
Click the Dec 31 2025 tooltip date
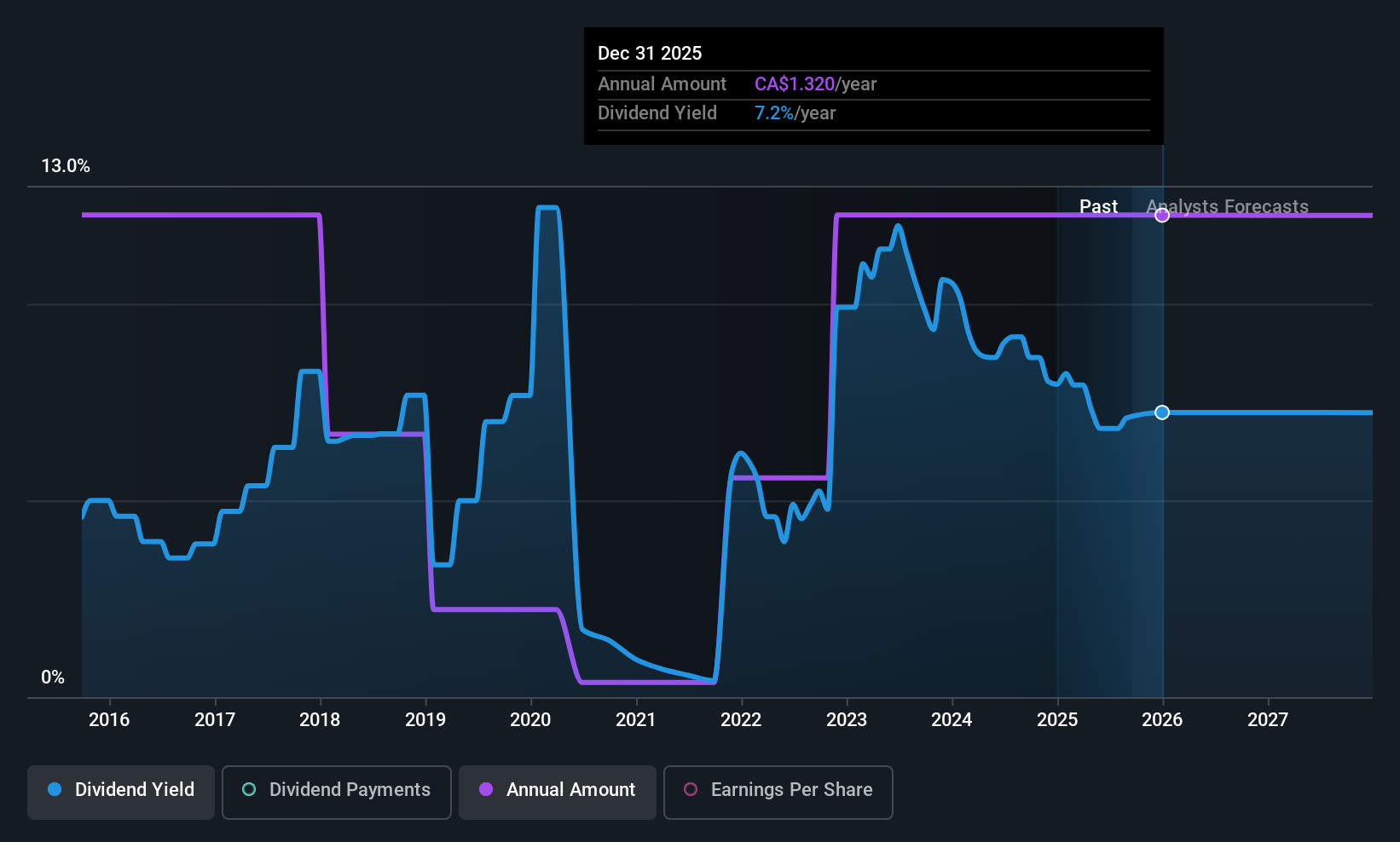[650, 54]
